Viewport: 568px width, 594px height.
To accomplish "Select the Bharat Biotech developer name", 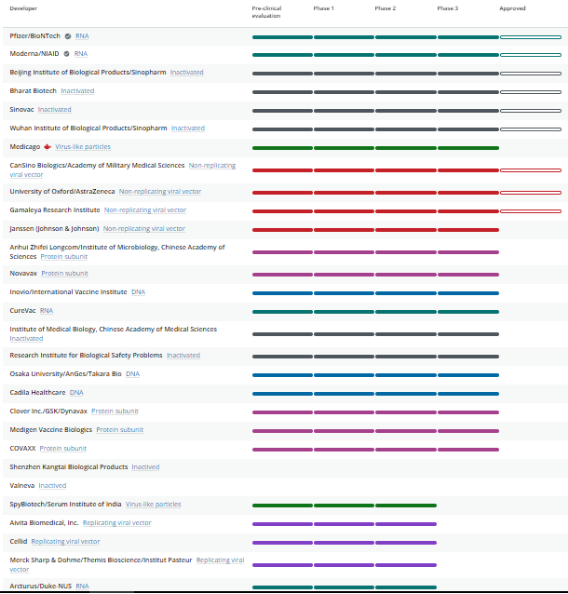I will (x=33, y=91).
